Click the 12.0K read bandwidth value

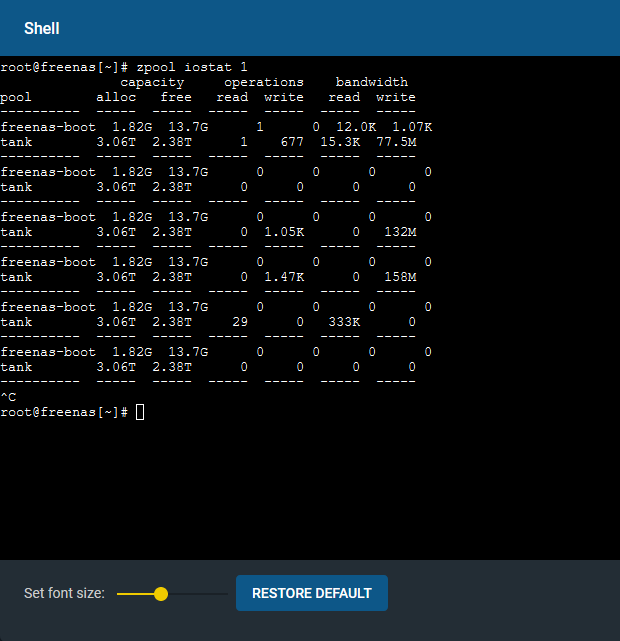coord(356,127)
